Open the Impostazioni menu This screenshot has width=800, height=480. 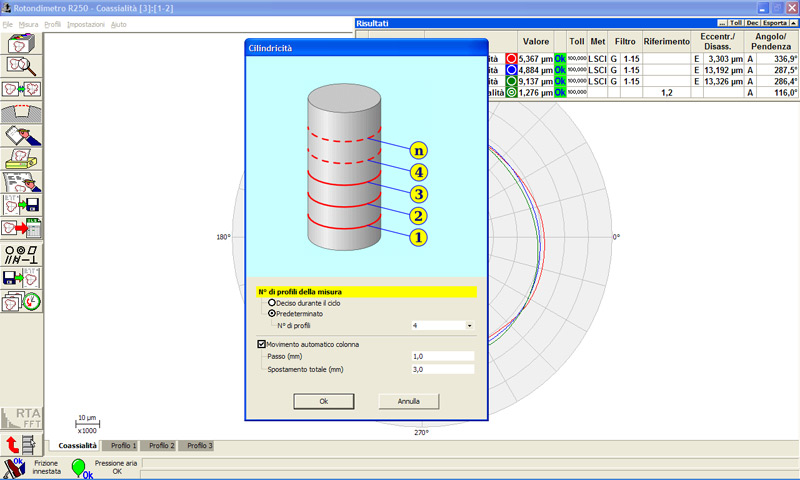(x=86, y=24)
